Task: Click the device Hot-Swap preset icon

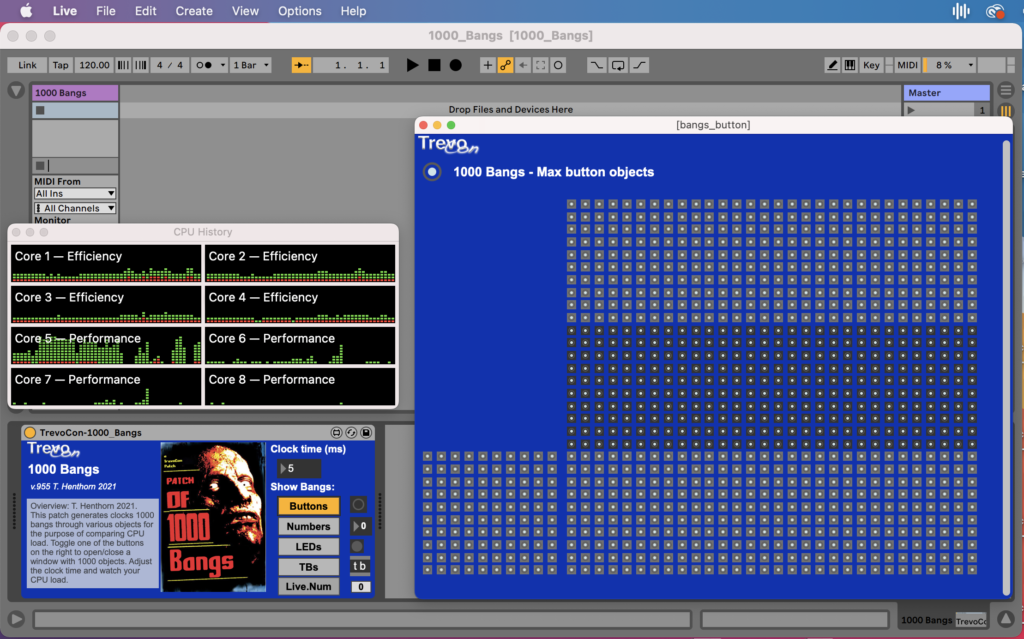Action: click(x=351, y=433)
